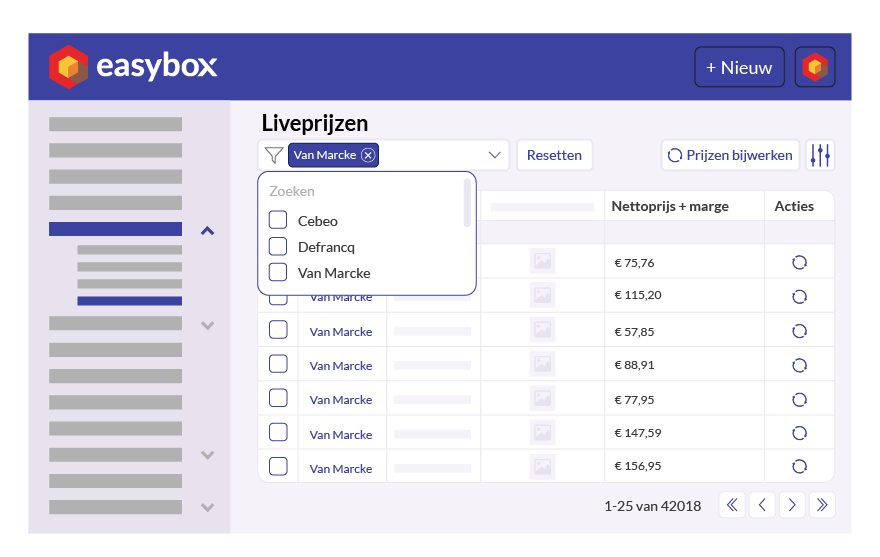Click the Nettoprijs + marge column header

[670, 206]
